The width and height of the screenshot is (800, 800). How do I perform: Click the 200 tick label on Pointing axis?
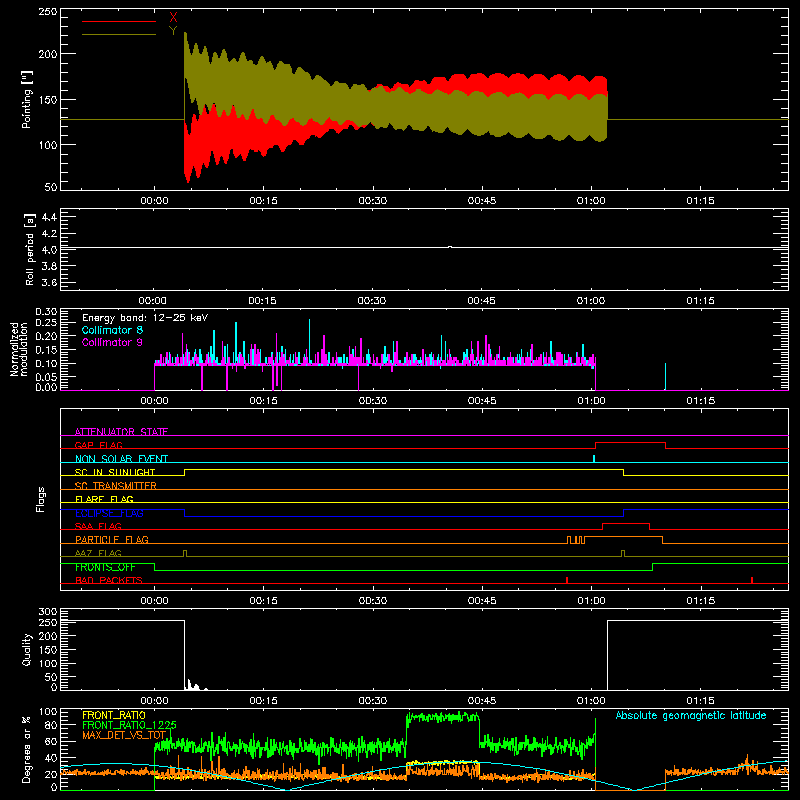click(x=47, y=54)
